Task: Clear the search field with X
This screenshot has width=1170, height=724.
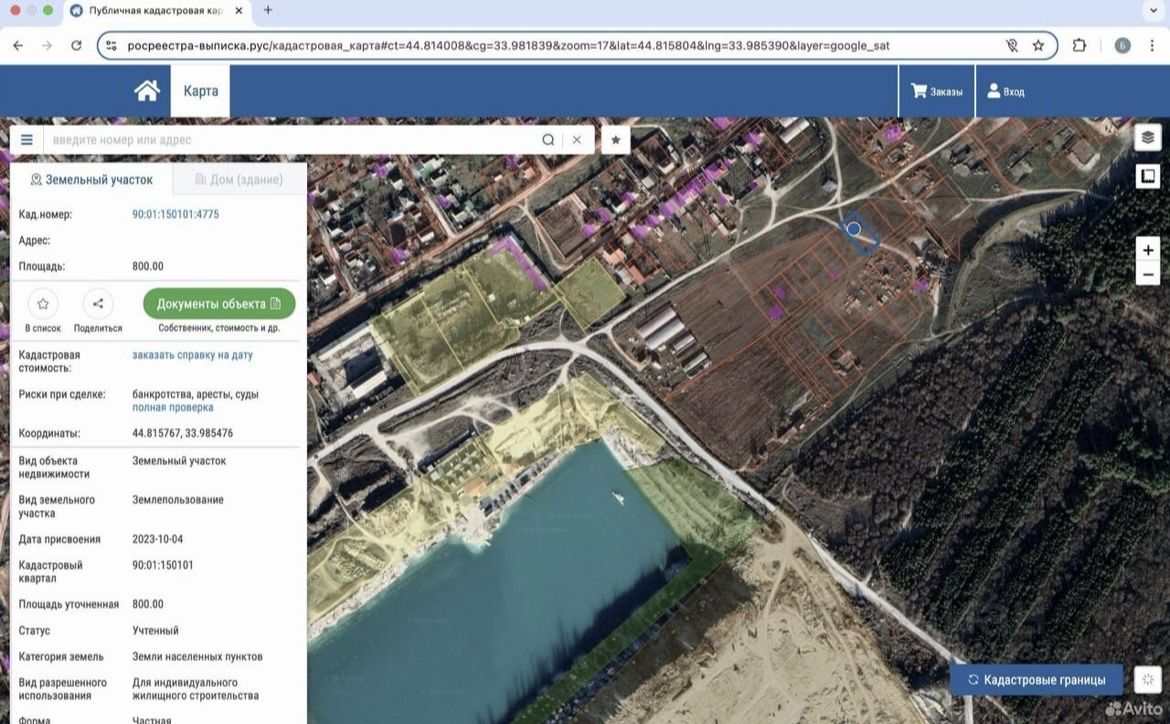Action: [577, 140]
